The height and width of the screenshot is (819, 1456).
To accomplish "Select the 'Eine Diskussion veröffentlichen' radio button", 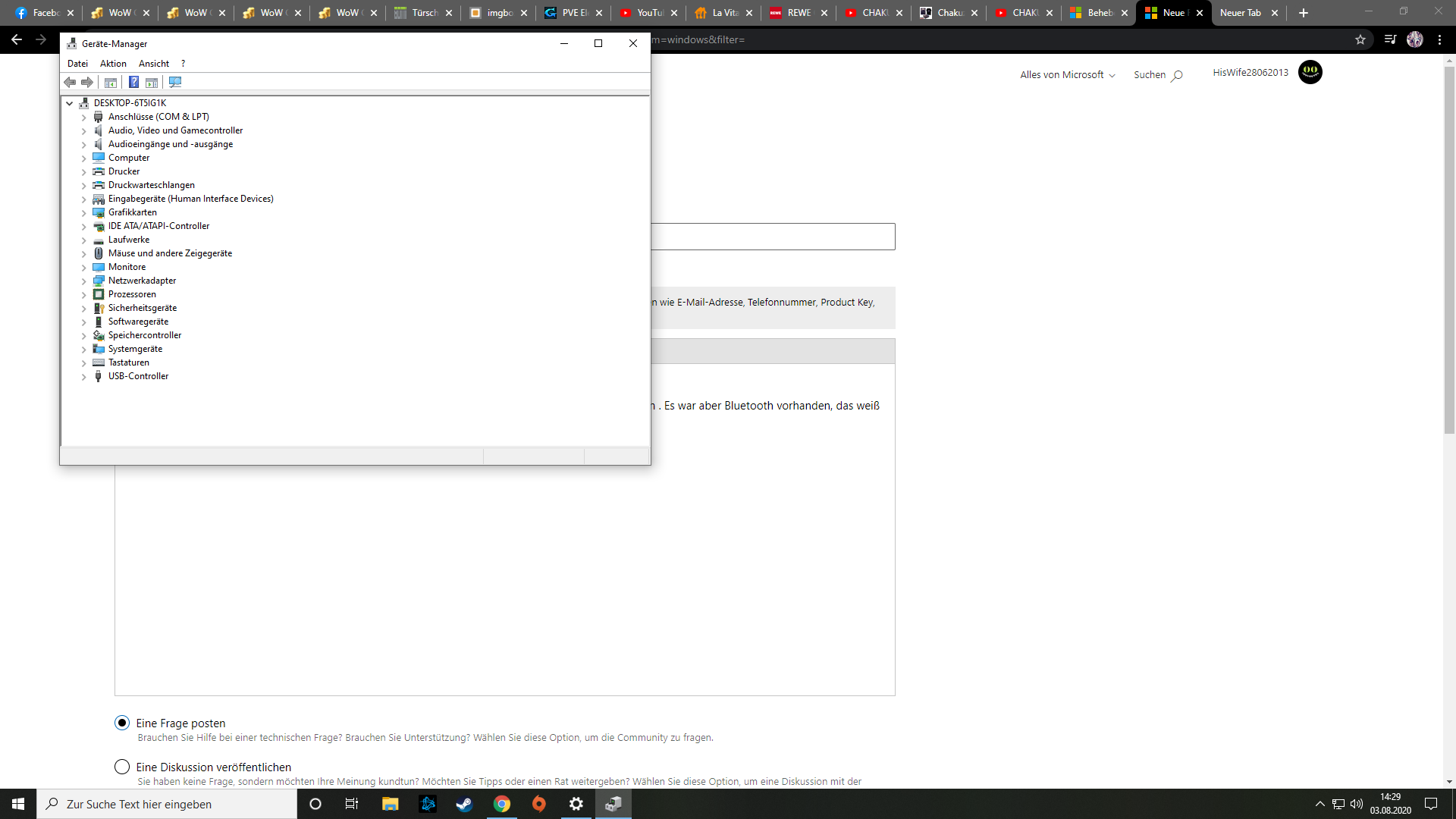I will (122, 767).
